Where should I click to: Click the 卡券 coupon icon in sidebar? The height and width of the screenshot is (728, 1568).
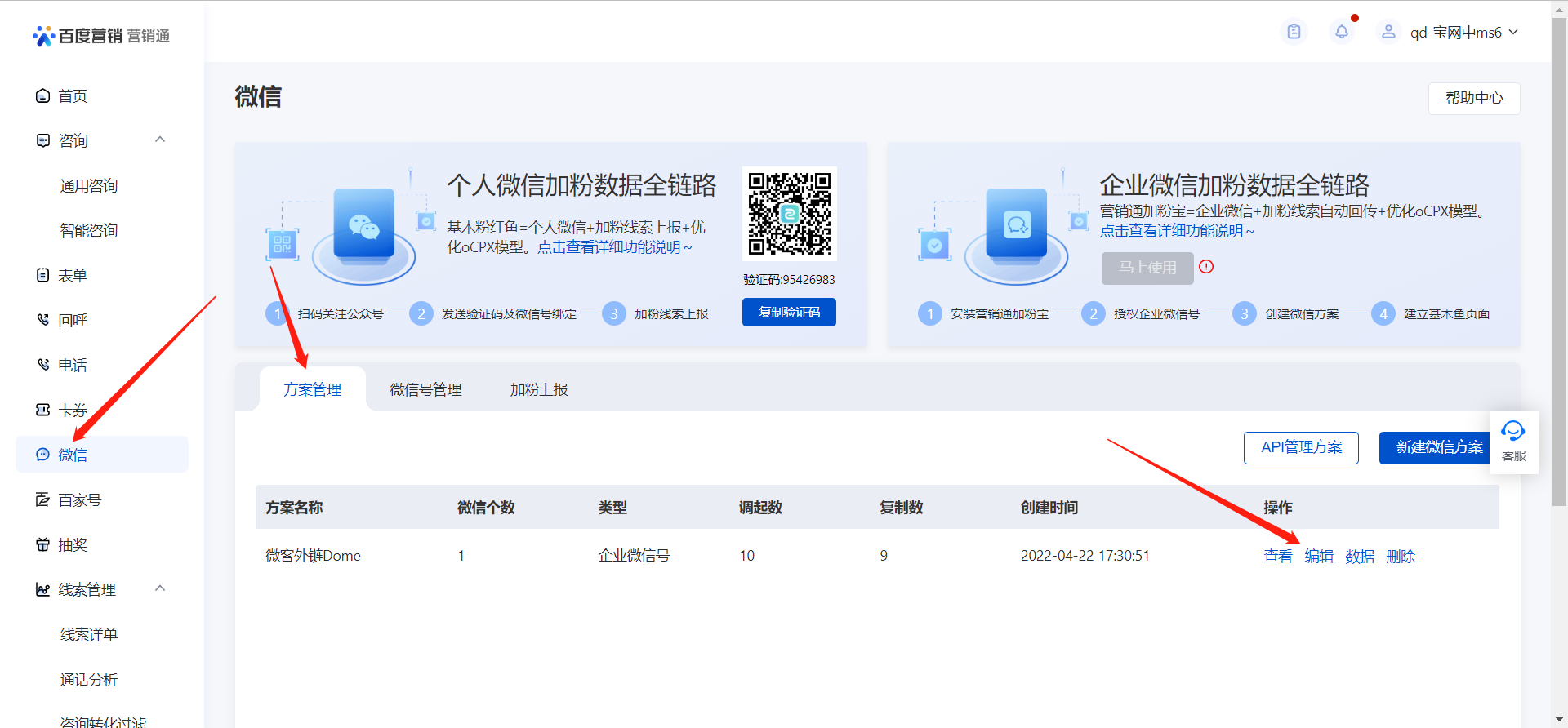(x=43, y=410)
